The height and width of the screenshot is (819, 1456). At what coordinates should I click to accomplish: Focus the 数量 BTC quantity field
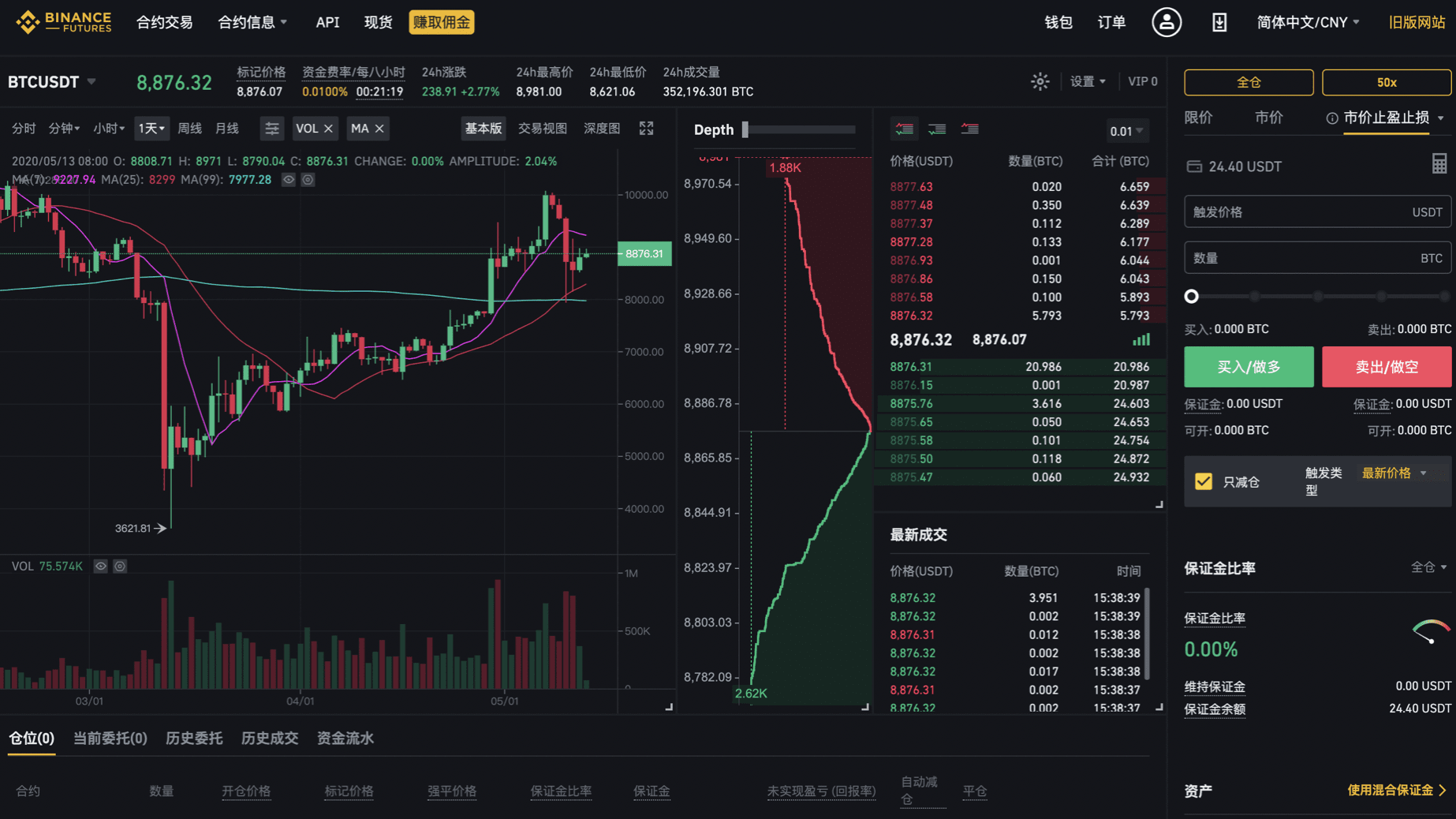click(1317, 258)
